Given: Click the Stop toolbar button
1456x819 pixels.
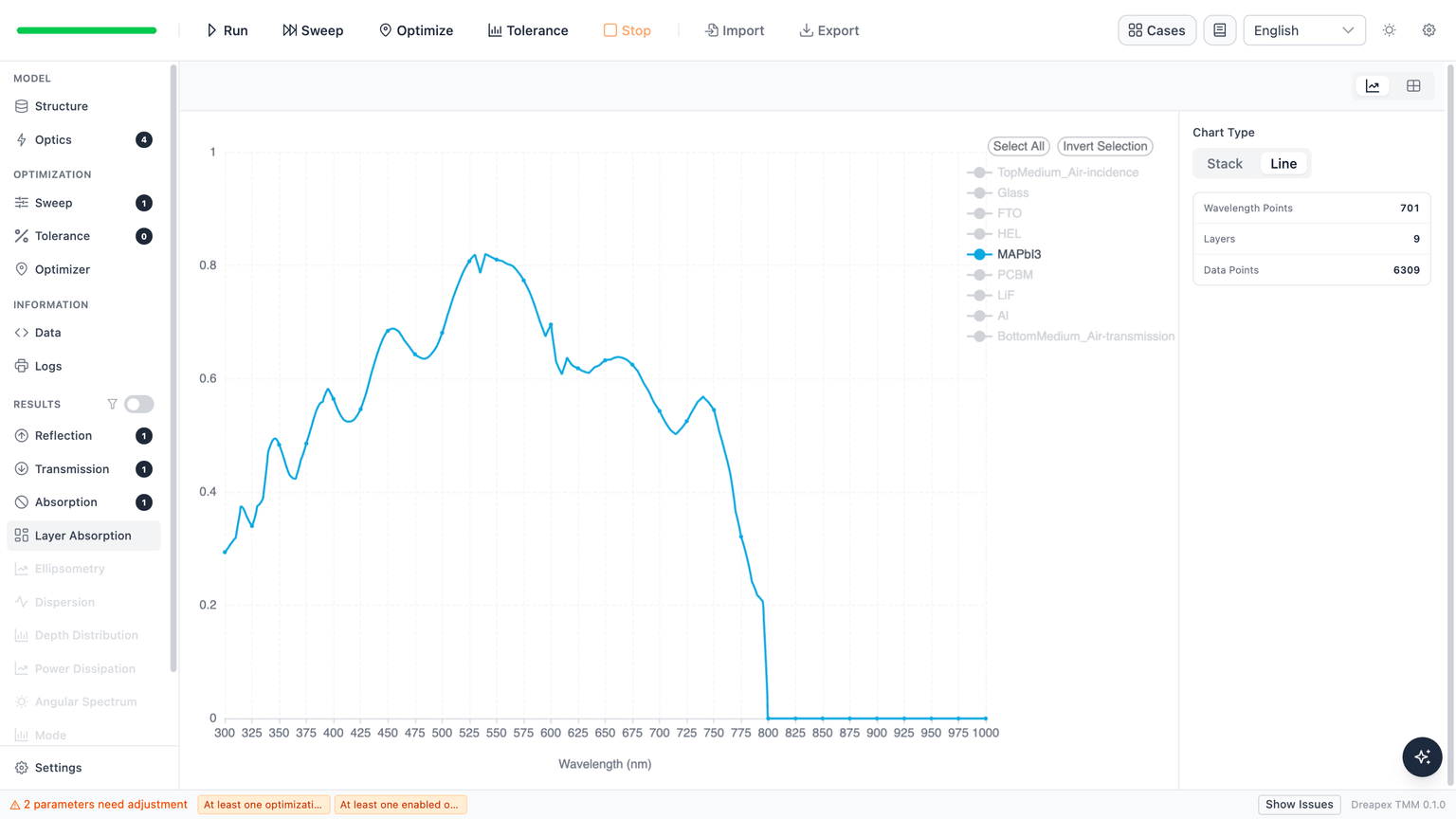Looking at the screenshot, I should click(628, 30).
